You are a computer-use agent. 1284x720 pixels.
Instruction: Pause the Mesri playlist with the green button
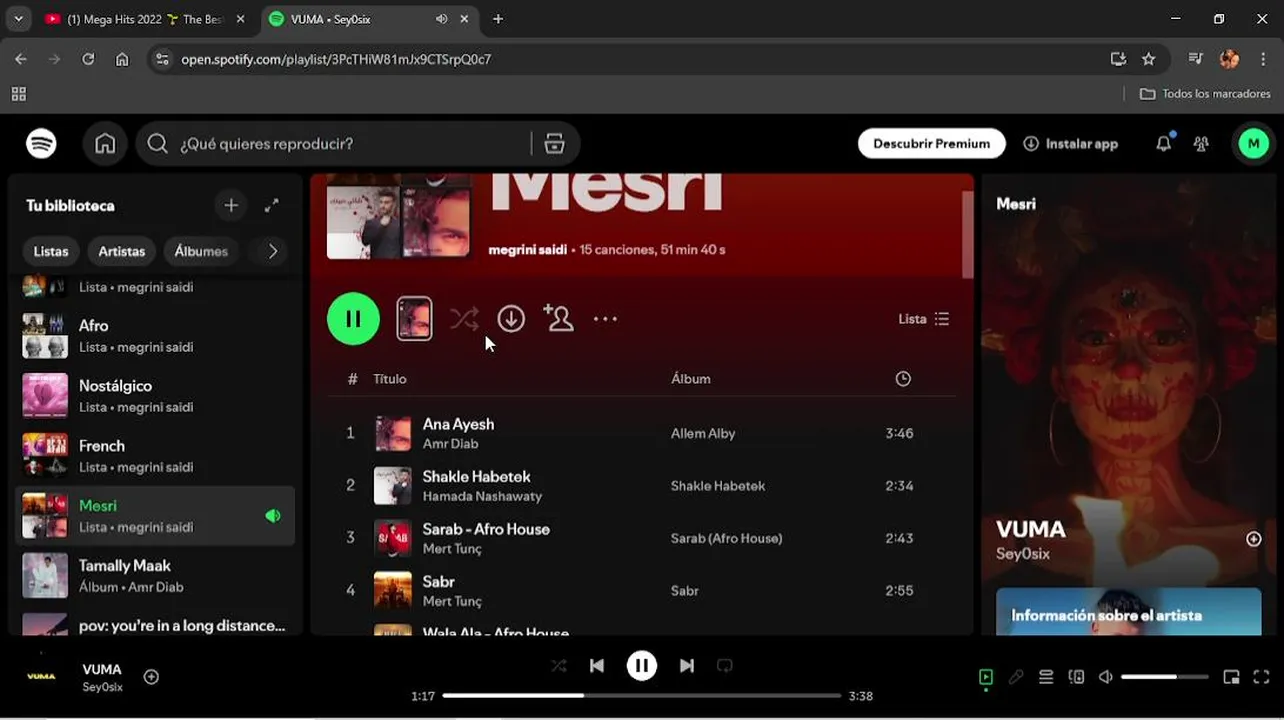tap(353, 319)
